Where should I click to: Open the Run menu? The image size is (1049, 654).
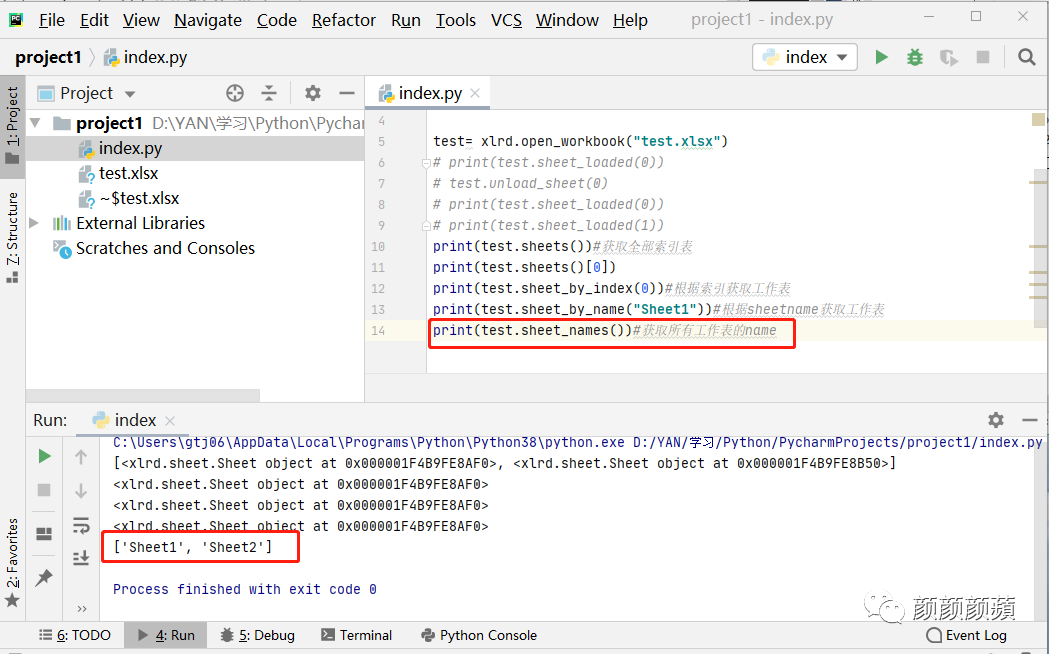click(x=405, y=20)
